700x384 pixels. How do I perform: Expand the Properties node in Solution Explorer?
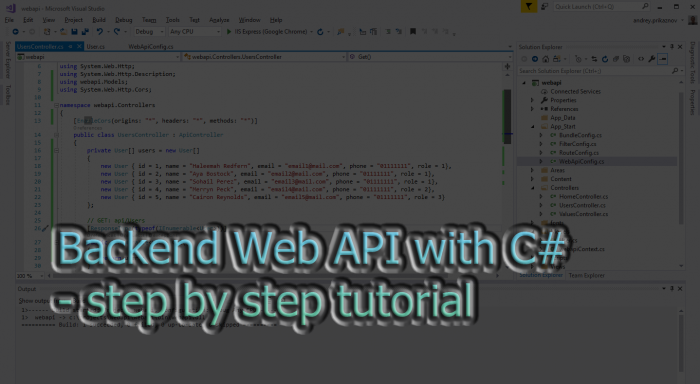pyautogui.click(x=533, y=100)
